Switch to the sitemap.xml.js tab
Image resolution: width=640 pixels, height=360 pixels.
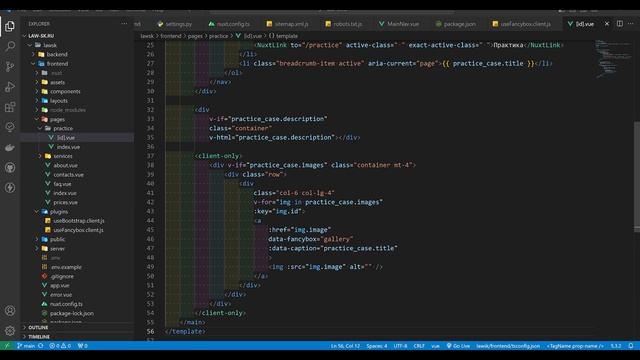(x=287, y=24)
